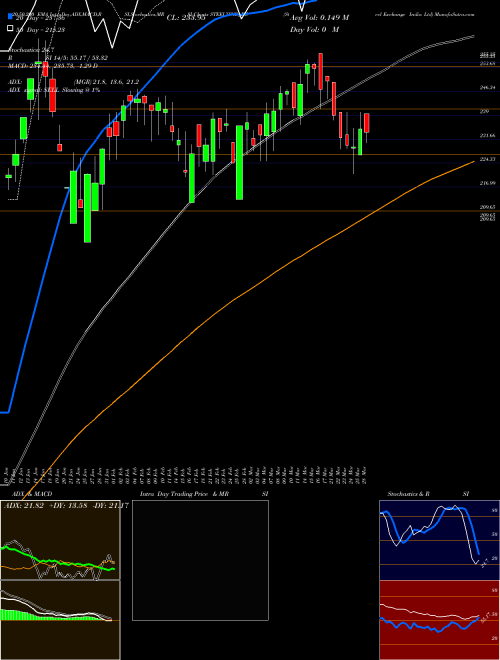Click the (MGR) 21.8, 13.6, 21.2 ADX readout
This screenshot has width=500, height=660.
[x=106, y=82]
